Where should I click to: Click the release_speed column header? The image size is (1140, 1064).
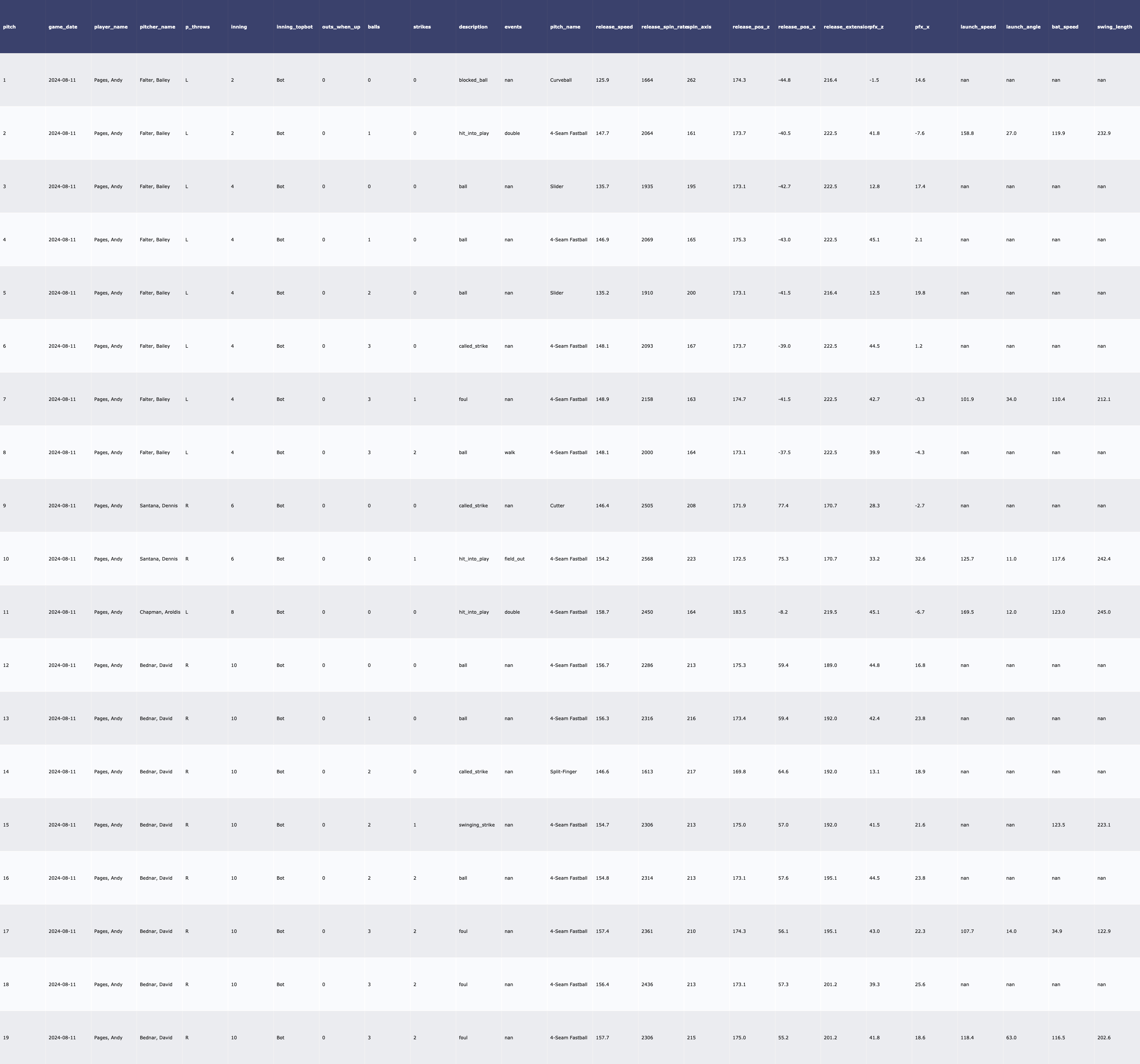(x=614, y=27)
